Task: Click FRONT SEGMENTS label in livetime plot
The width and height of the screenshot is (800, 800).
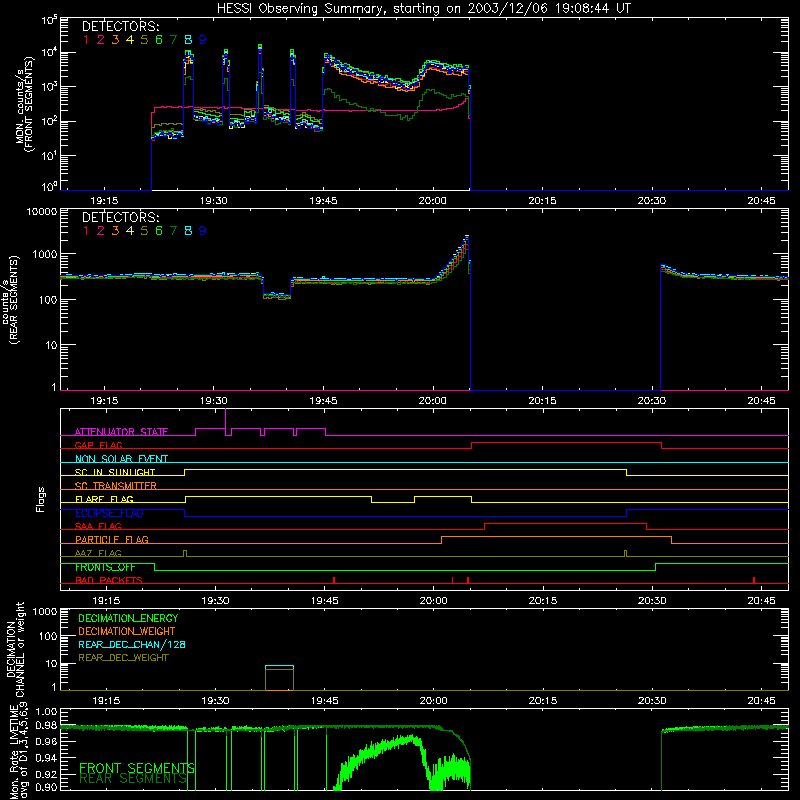Action: pyautogui.click(x=137, y=768)
